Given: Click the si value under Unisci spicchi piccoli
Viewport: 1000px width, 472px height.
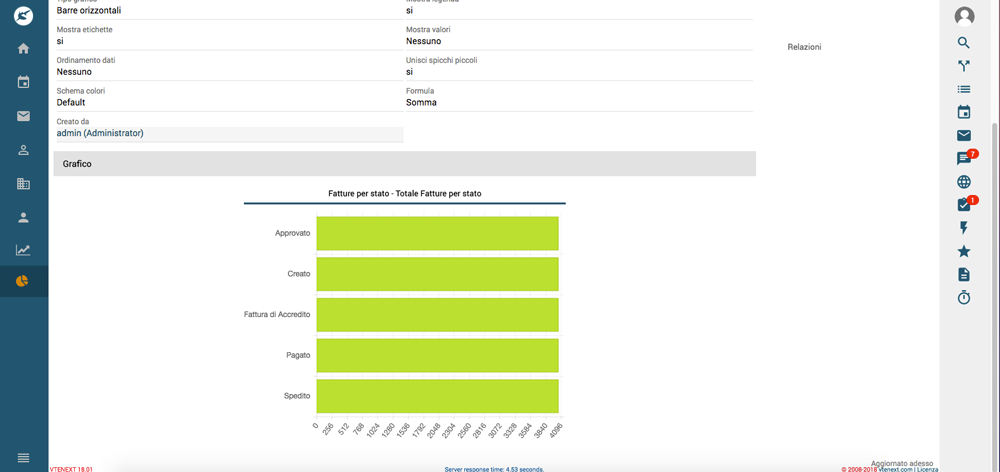Looking at the screenshot, I should point(409,71).
